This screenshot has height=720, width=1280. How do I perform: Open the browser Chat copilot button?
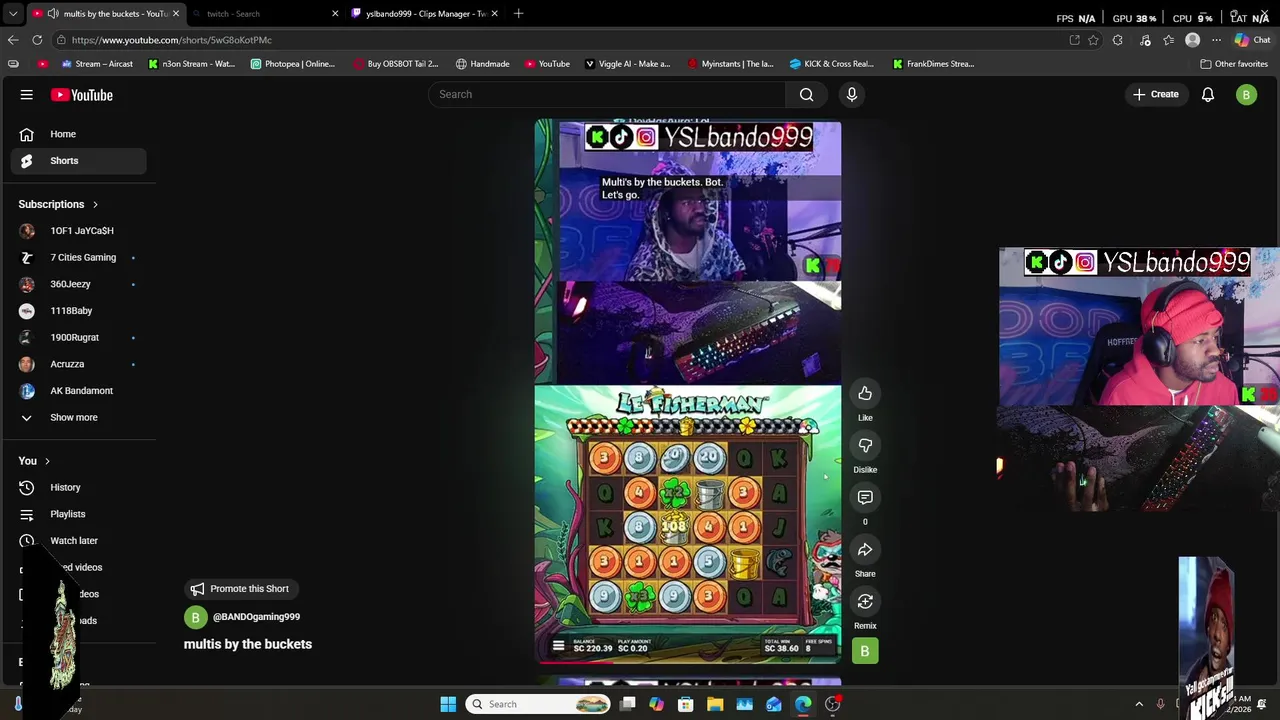pos(1251,40)
